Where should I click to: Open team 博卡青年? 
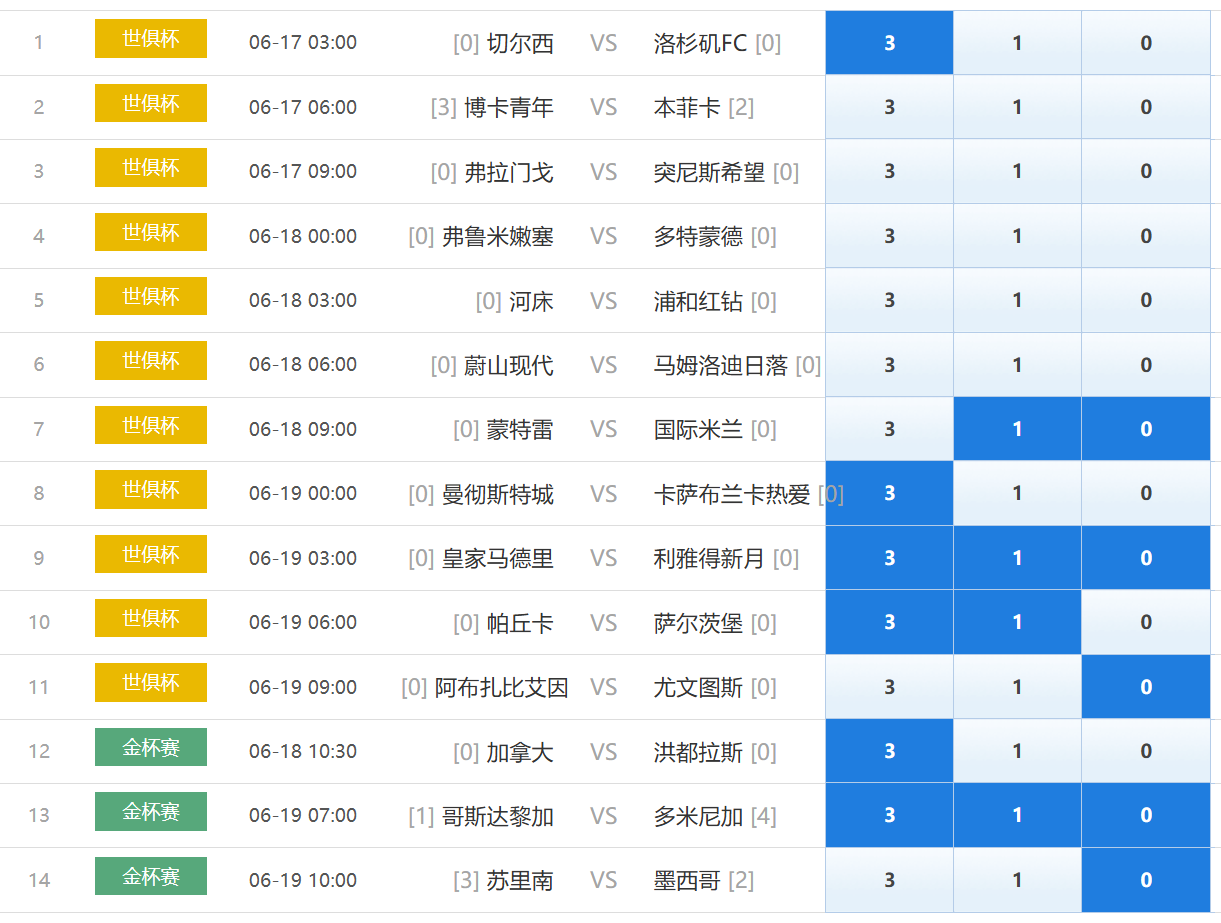(509, 108)
